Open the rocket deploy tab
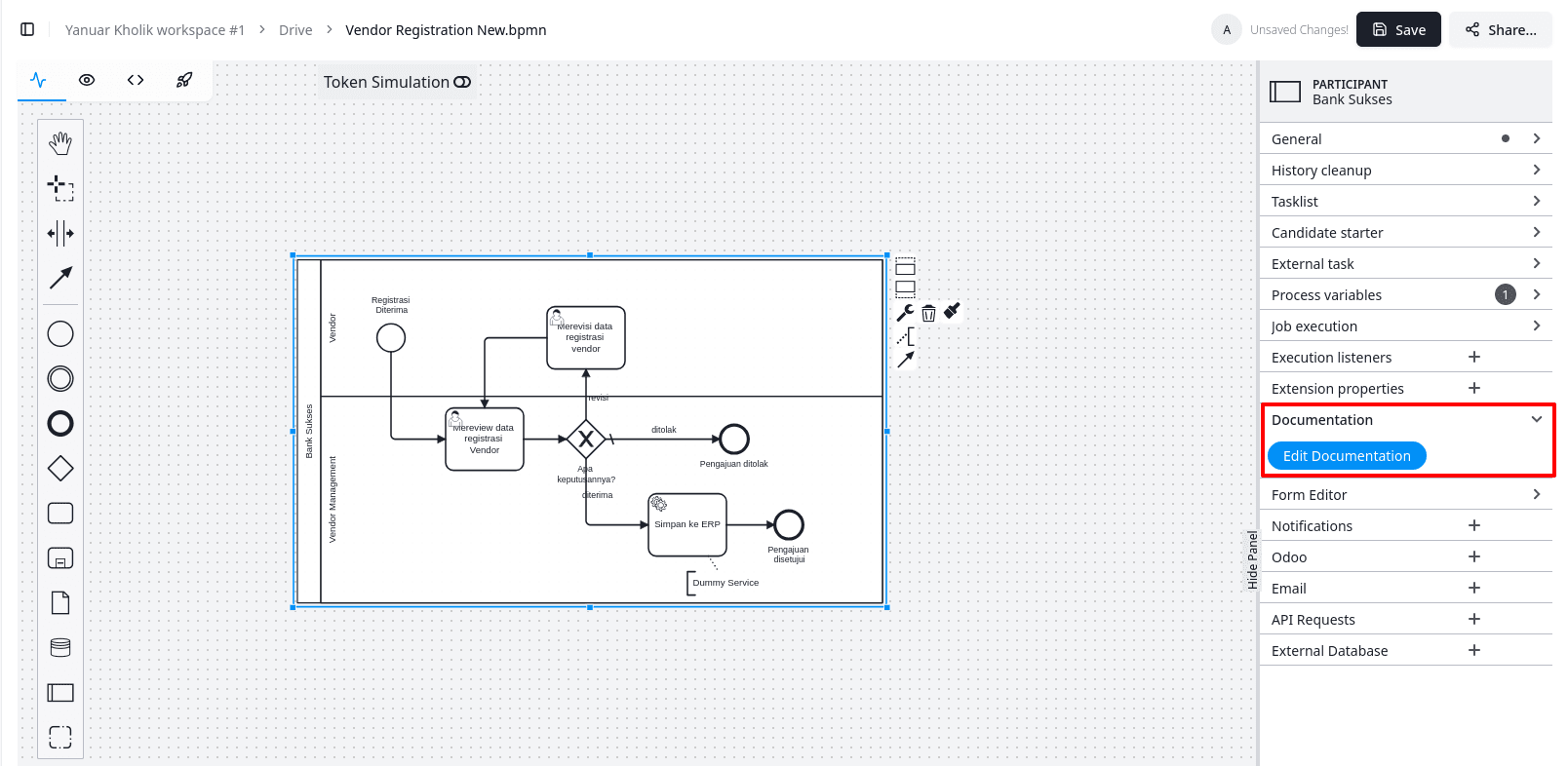 pos(184,80)
